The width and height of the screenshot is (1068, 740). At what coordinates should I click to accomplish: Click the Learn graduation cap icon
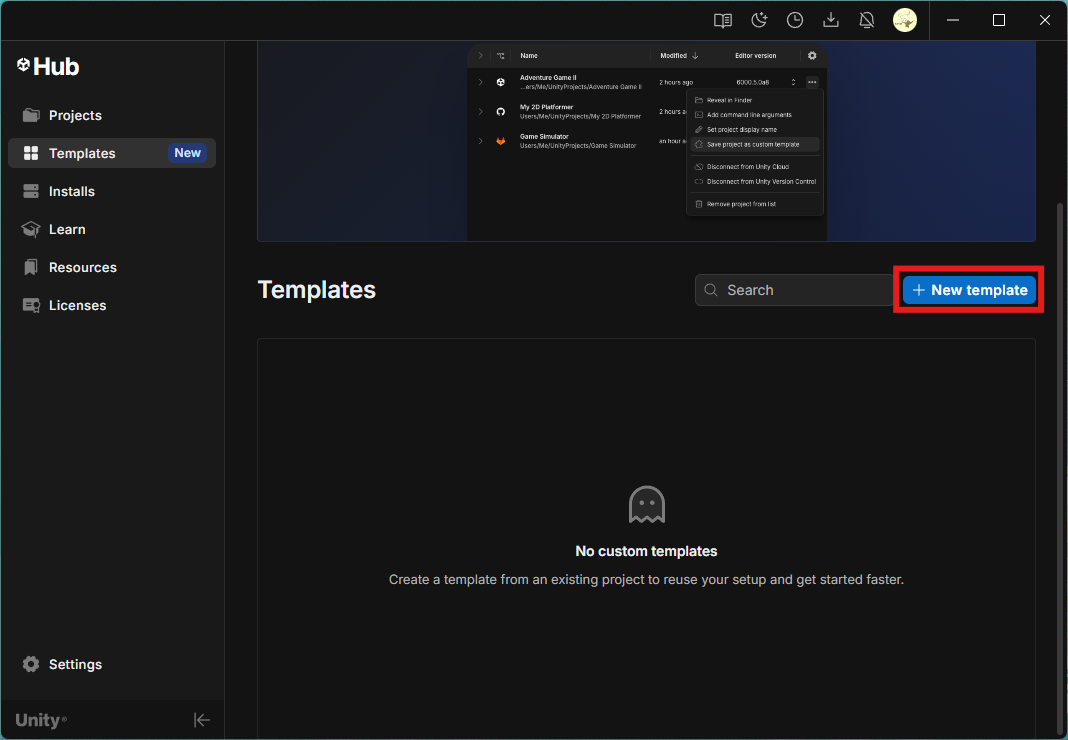pos(31,230)
